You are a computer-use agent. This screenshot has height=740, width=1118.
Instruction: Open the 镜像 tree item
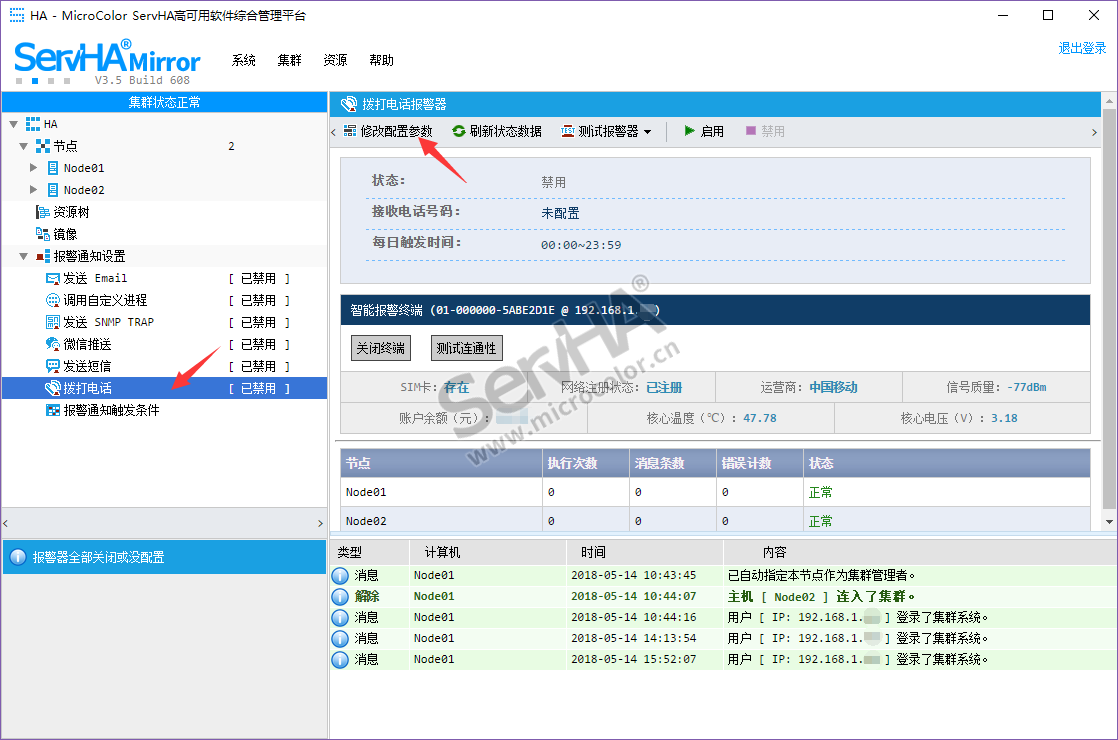tap(64, 234)
